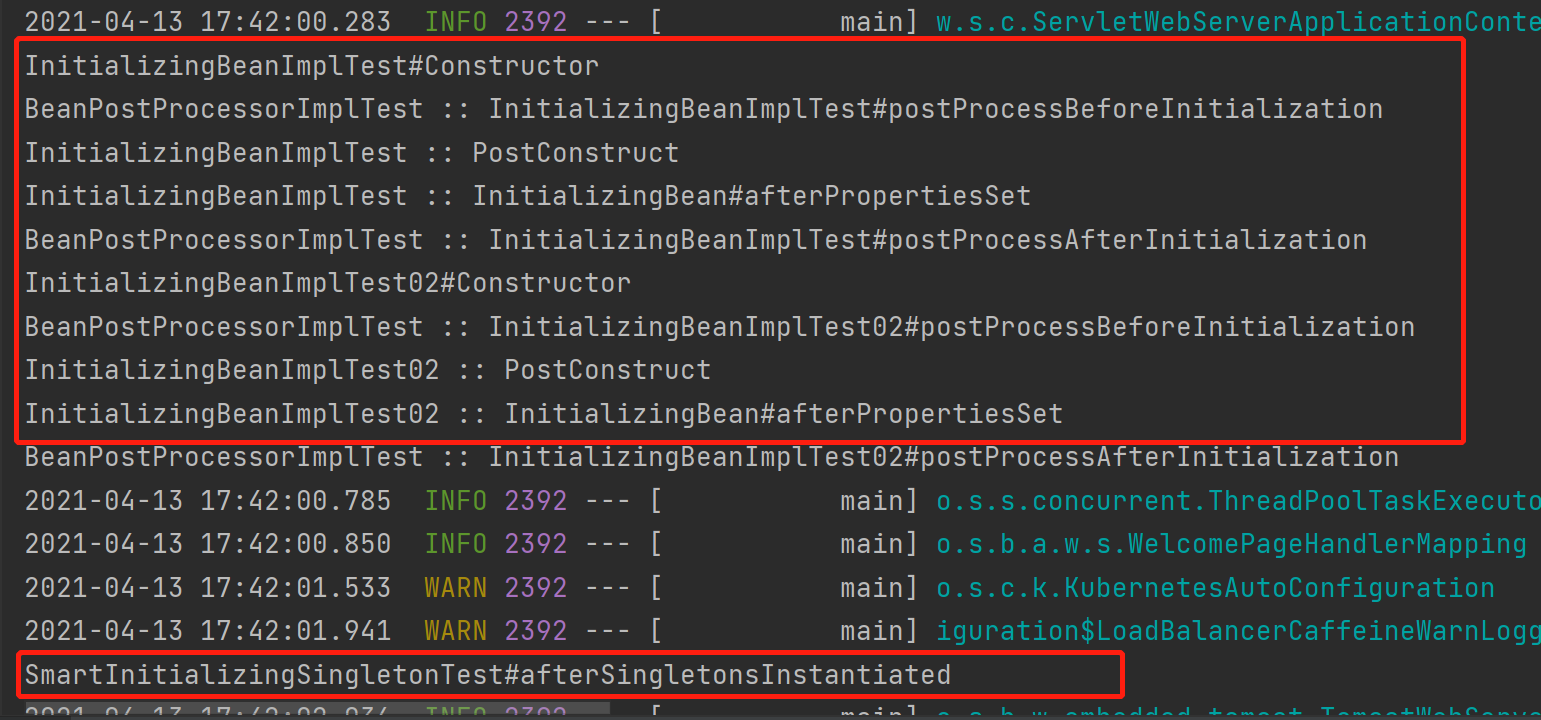Image resolution: width=1541 pixels, height=720 pixels.
Task: Select InitializingBeanImplTest02 :: PostConstruct line
Action: (x=368, y=370)
